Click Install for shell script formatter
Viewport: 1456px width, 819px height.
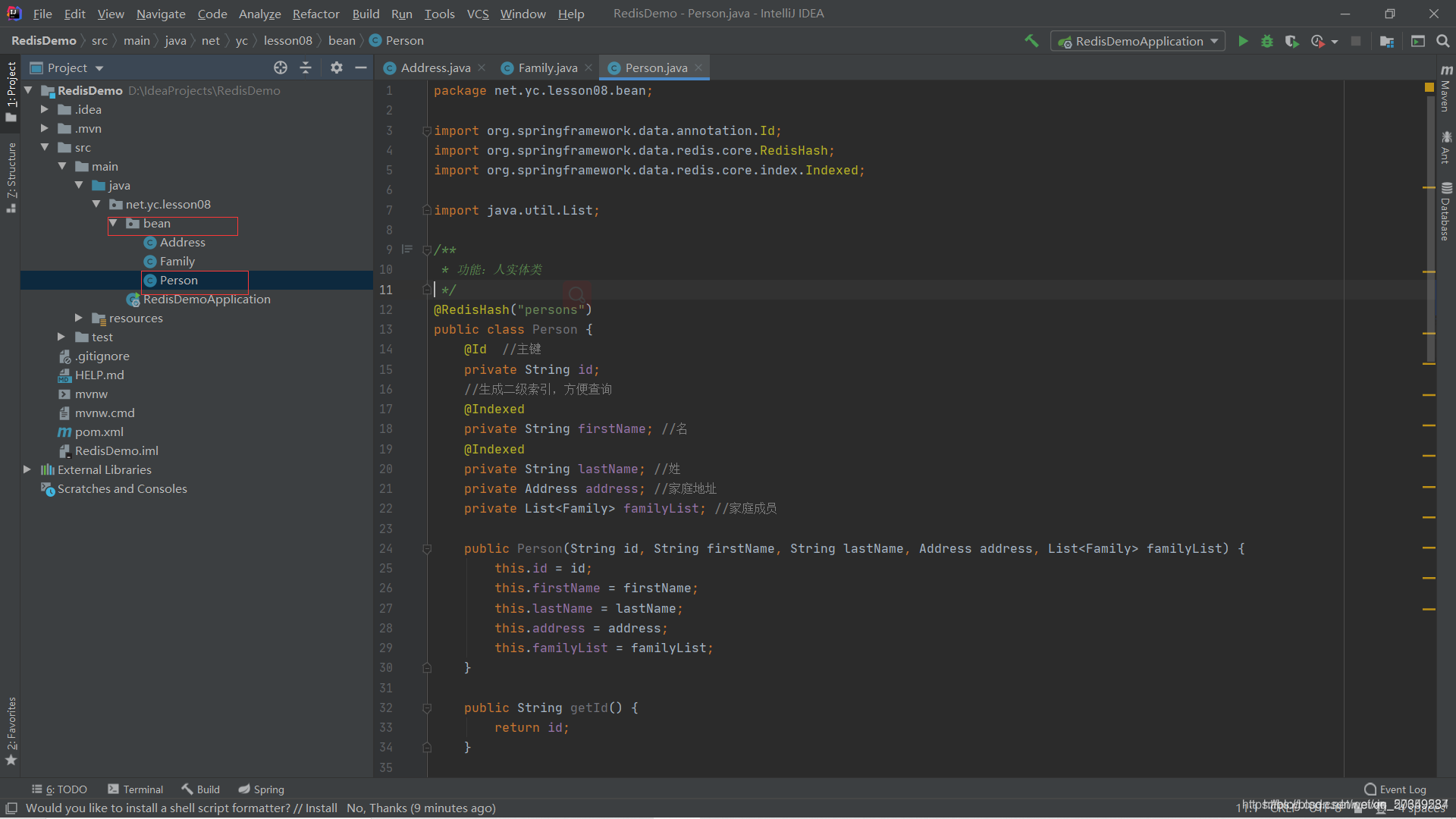pyautogui.click(x=321, y=808)
